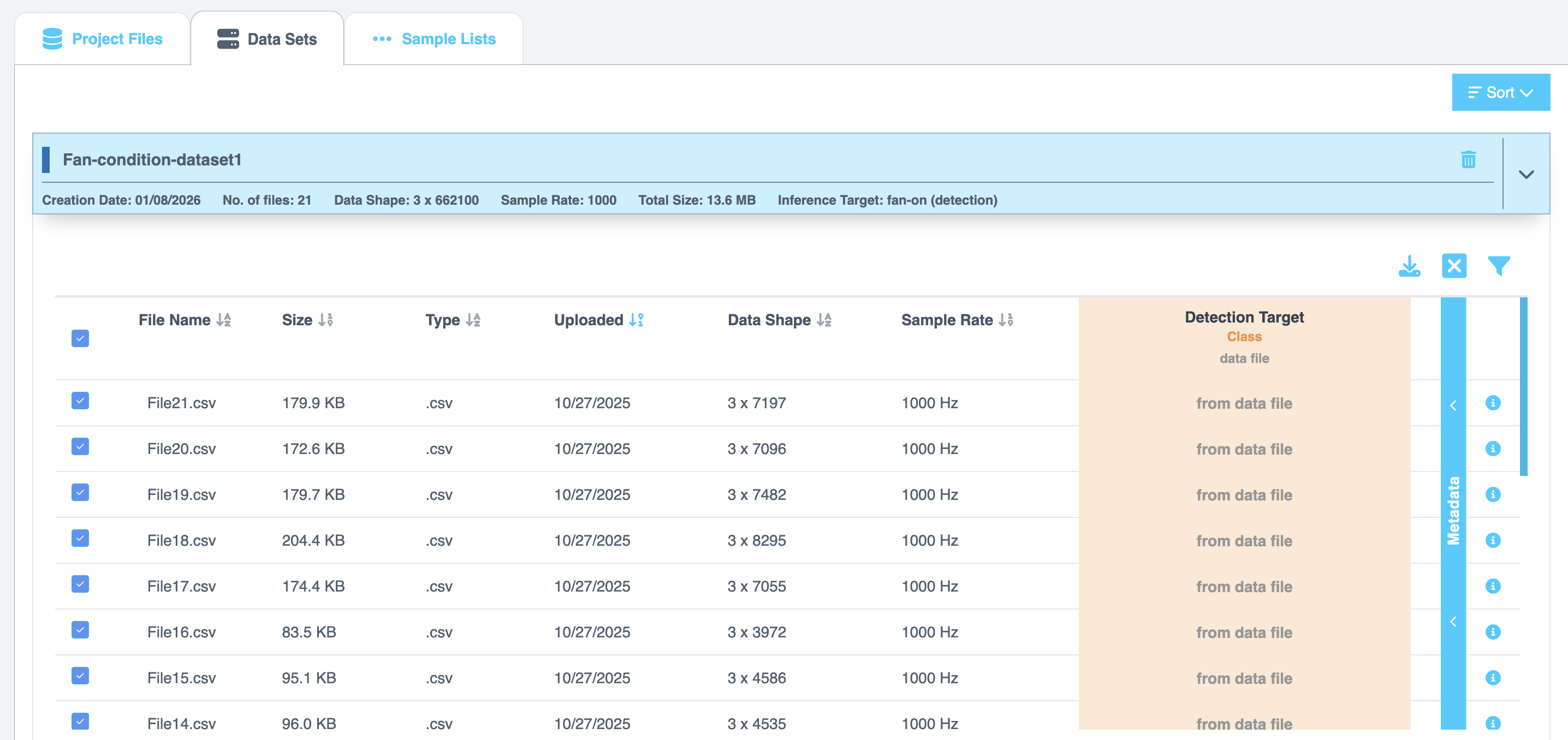View info details for File21.csv

[x=1493, y=402]
